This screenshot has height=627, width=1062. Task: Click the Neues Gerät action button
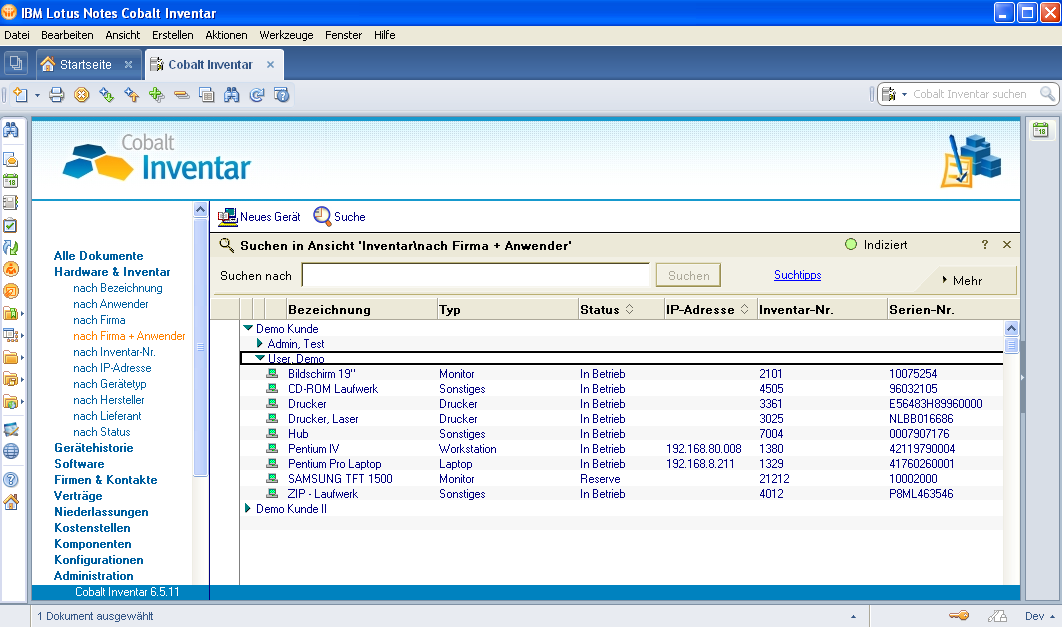(259, 217)
